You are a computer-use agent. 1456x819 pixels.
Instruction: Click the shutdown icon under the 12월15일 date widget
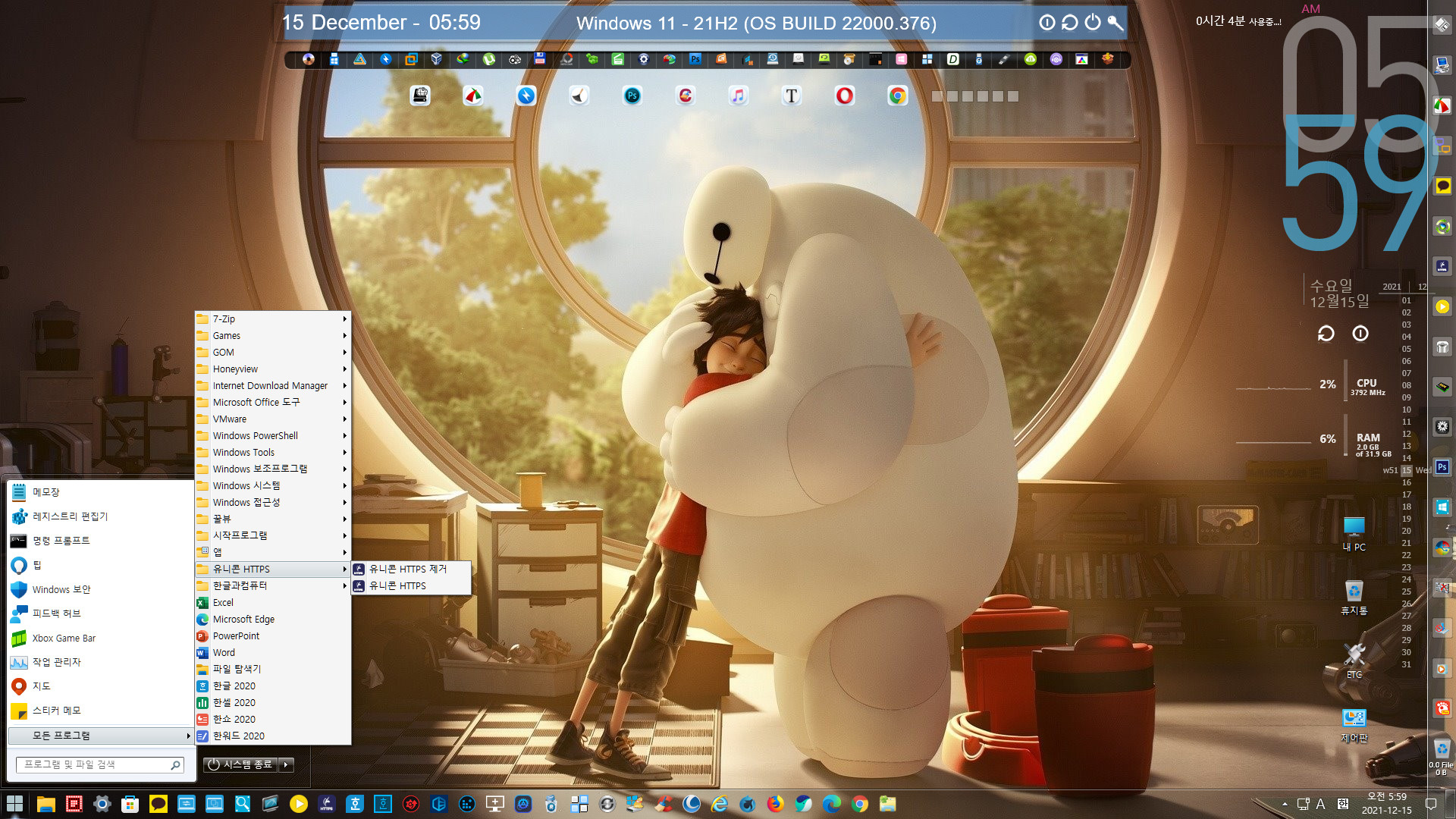click(1360, 334)
